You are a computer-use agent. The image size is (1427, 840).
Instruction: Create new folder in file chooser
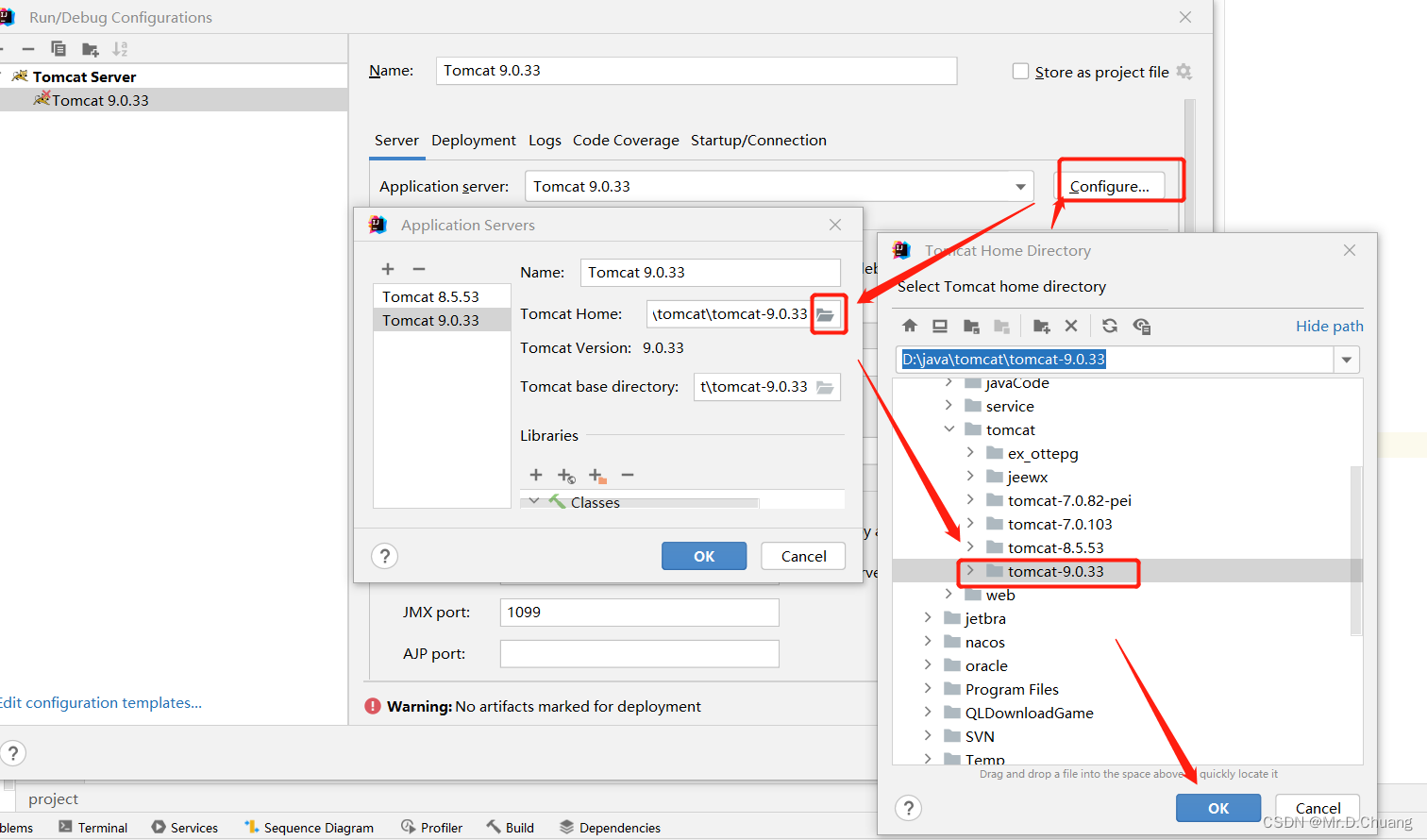click(x=1041, y=326)
